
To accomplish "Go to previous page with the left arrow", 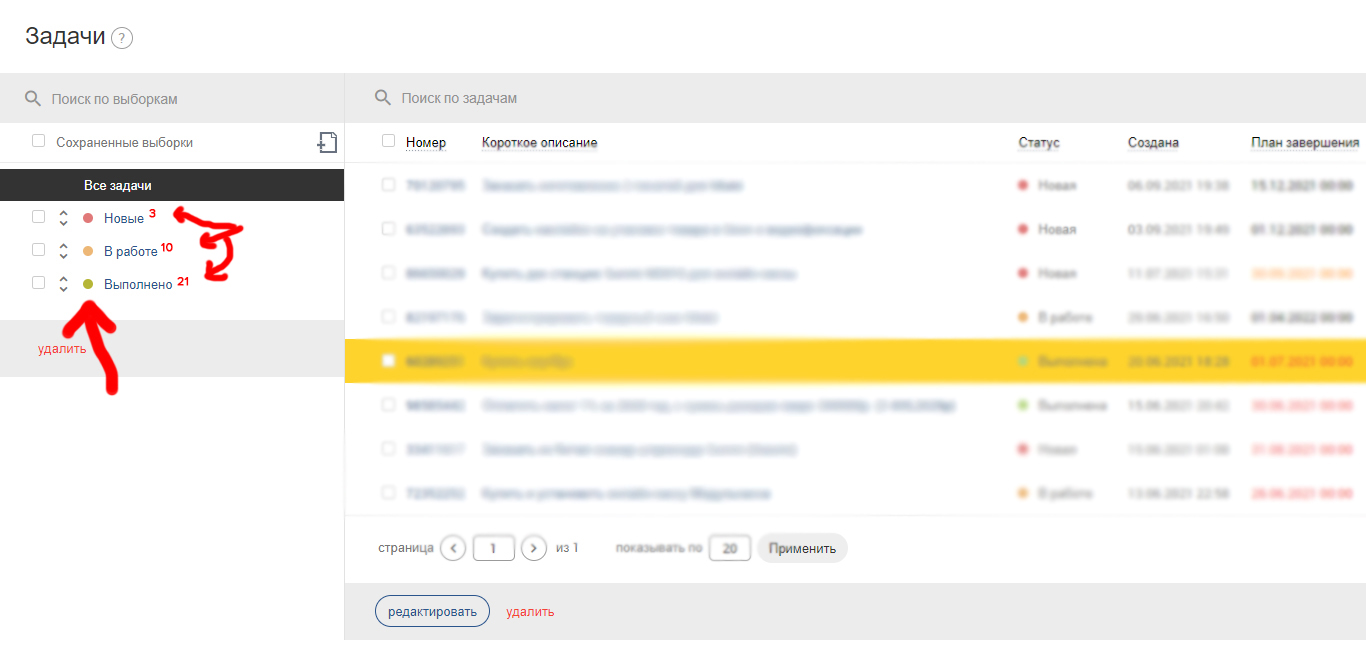I will click(x=453, y=548).
